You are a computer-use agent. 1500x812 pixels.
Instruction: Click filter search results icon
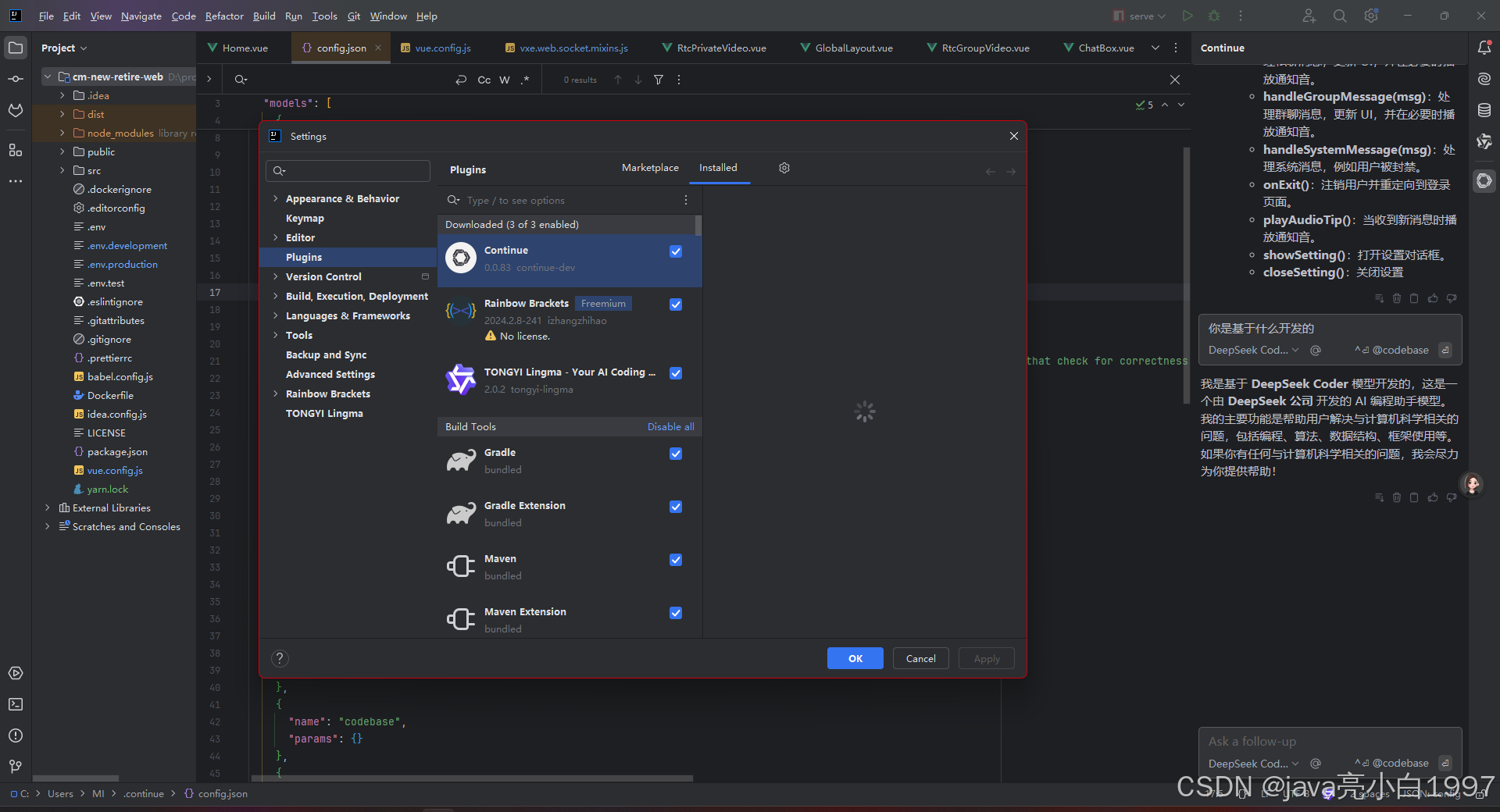pos(659,80)
